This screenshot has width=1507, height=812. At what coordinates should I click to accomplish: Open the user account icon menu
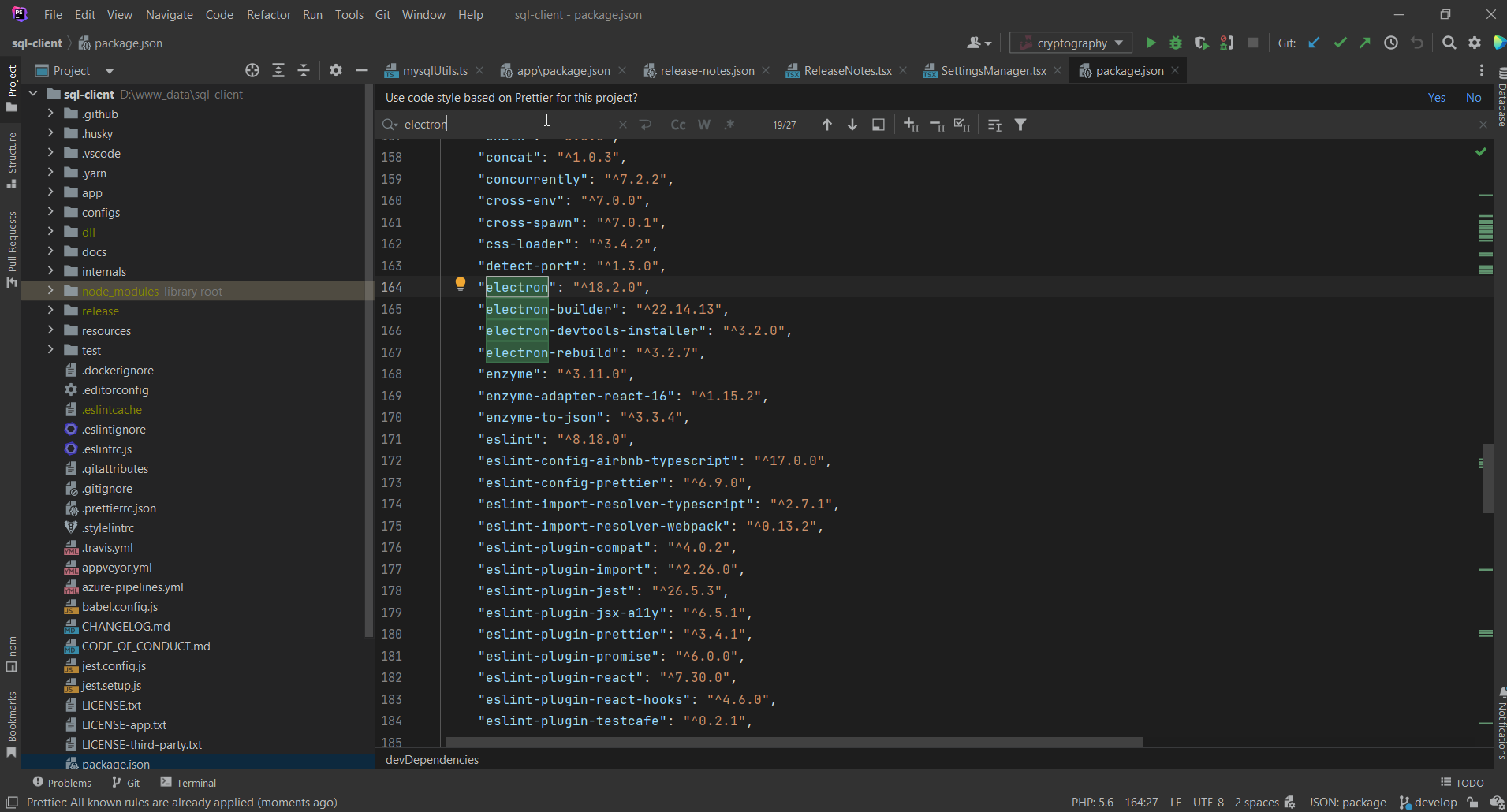(979, 43)
